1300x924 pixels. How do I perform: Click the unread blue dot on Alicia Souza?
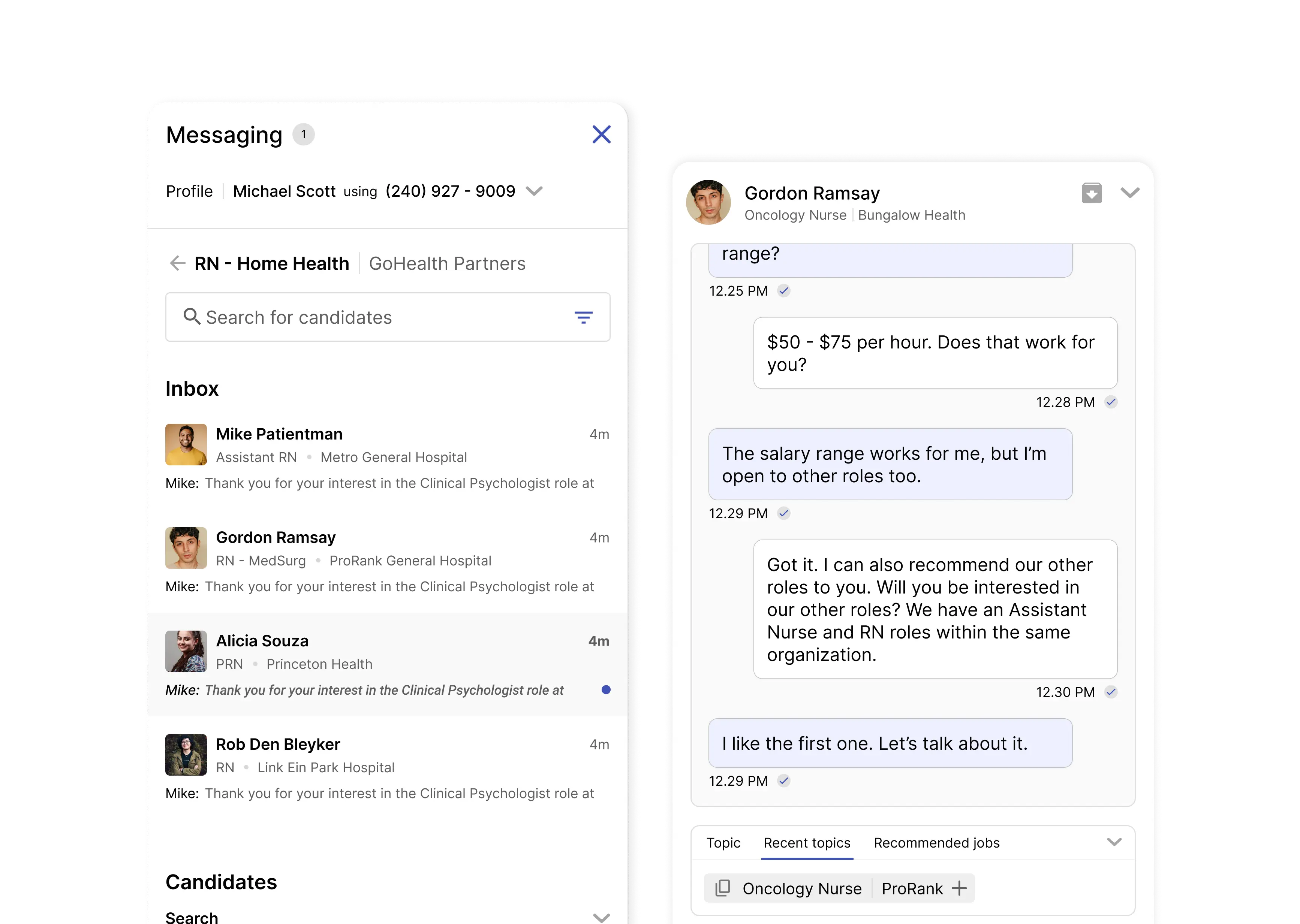(606, 690)
